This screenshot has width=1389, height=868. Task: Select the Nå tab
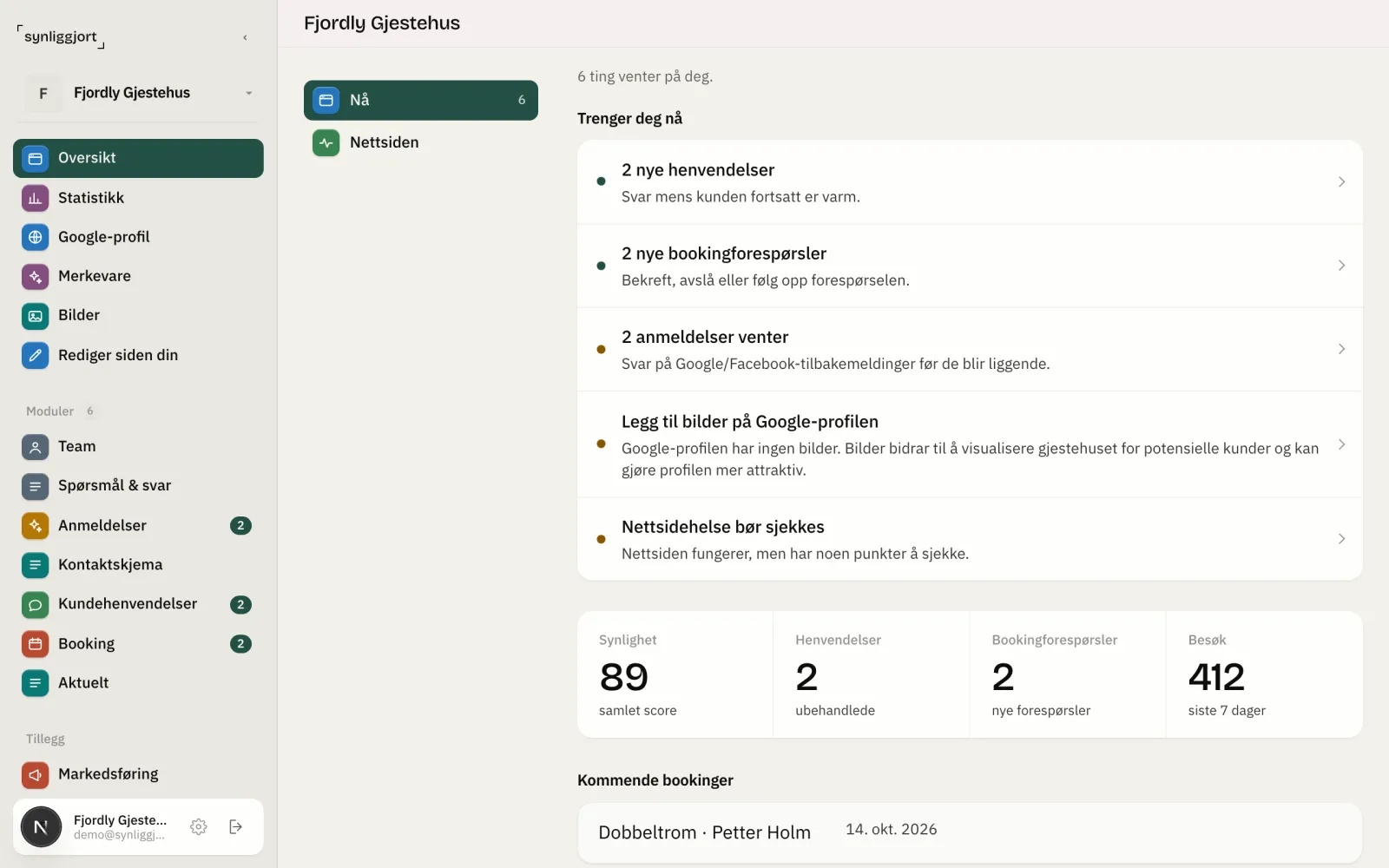tap(421, 100)
